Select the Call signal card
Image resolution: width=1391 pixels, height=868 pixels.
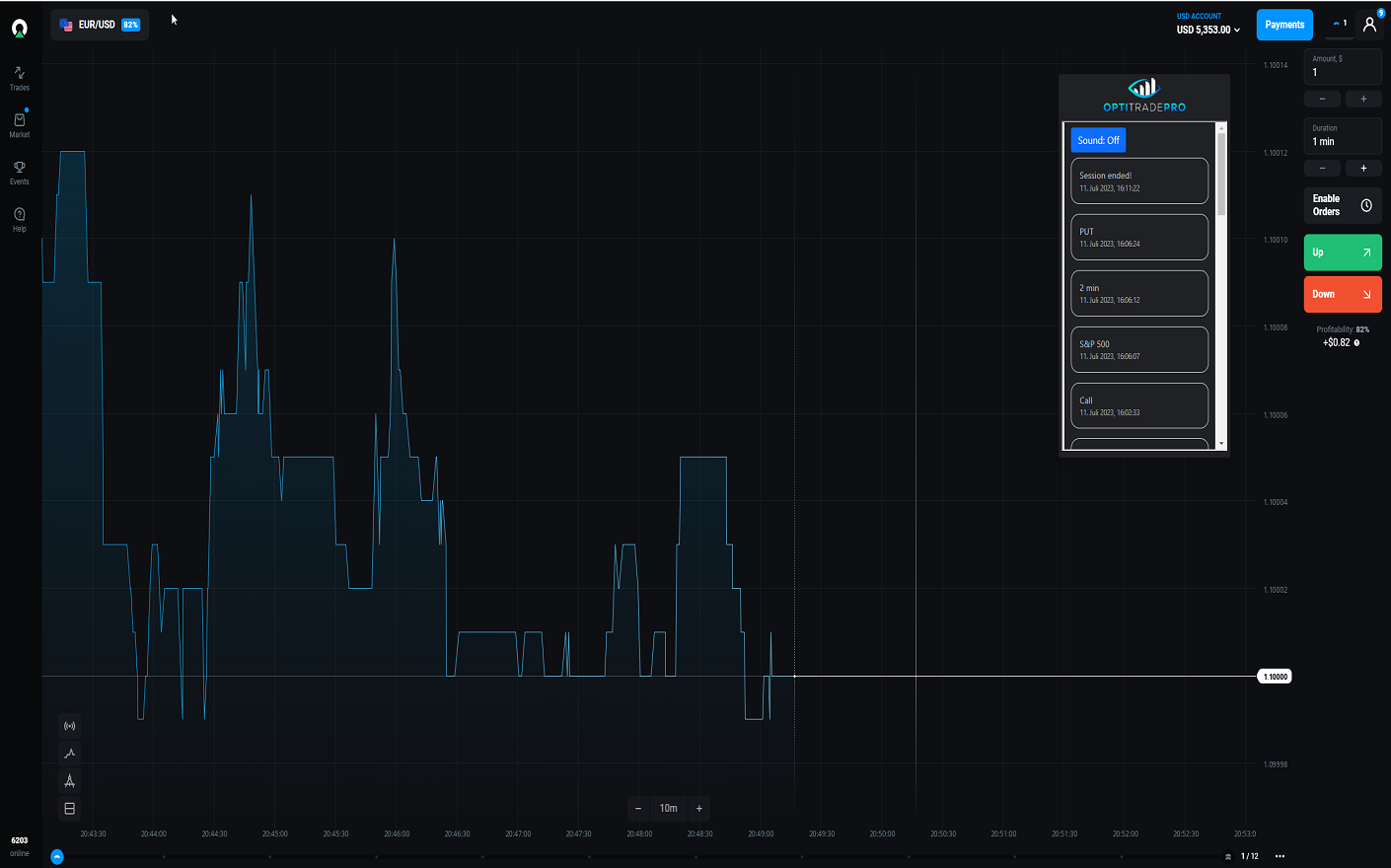click(1139, 405)
